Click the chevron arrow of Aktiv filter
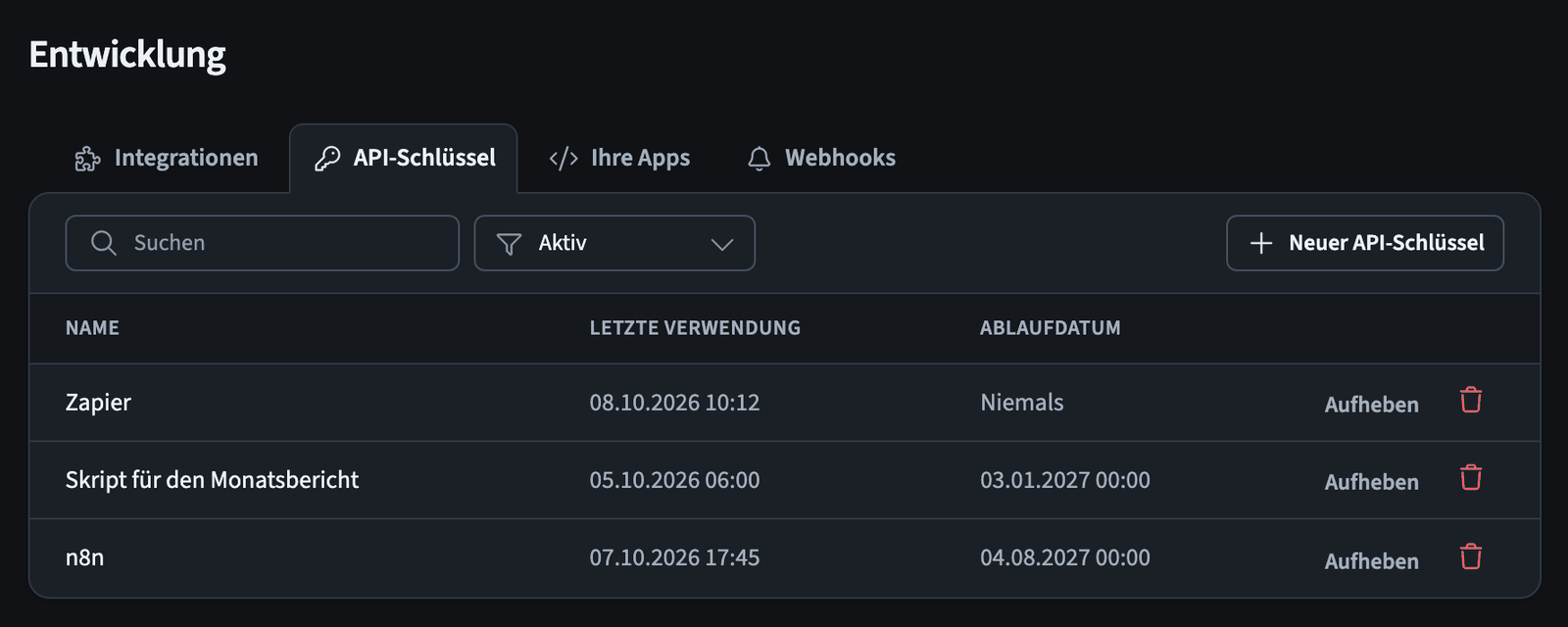The height and width of the screenshot is (627, 1568). tap(722, 244)
